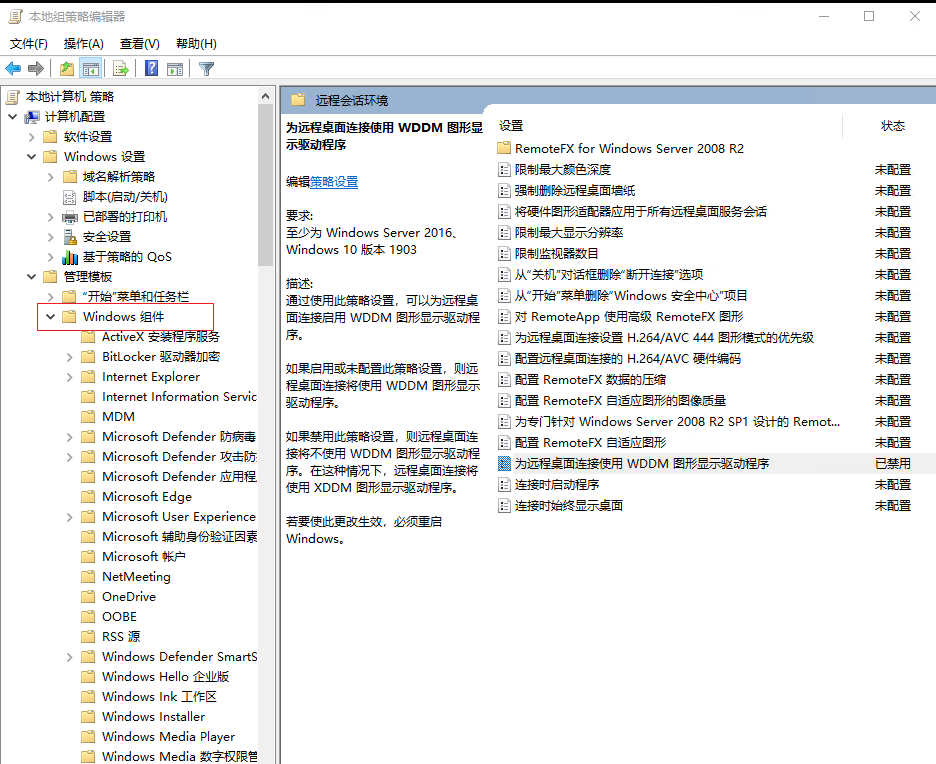Click the 状态 column header
This screenshot has width=936, height=764.
[892, 126]
